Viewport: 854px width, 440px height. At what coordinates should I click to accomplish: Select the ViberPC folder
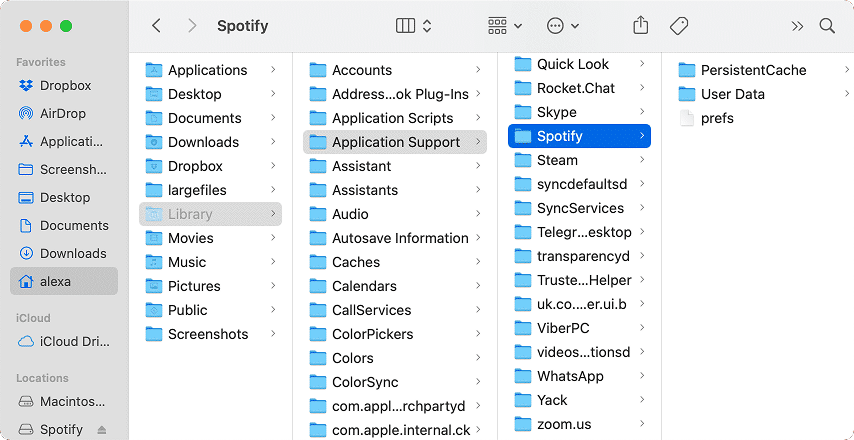pos(579,328)
